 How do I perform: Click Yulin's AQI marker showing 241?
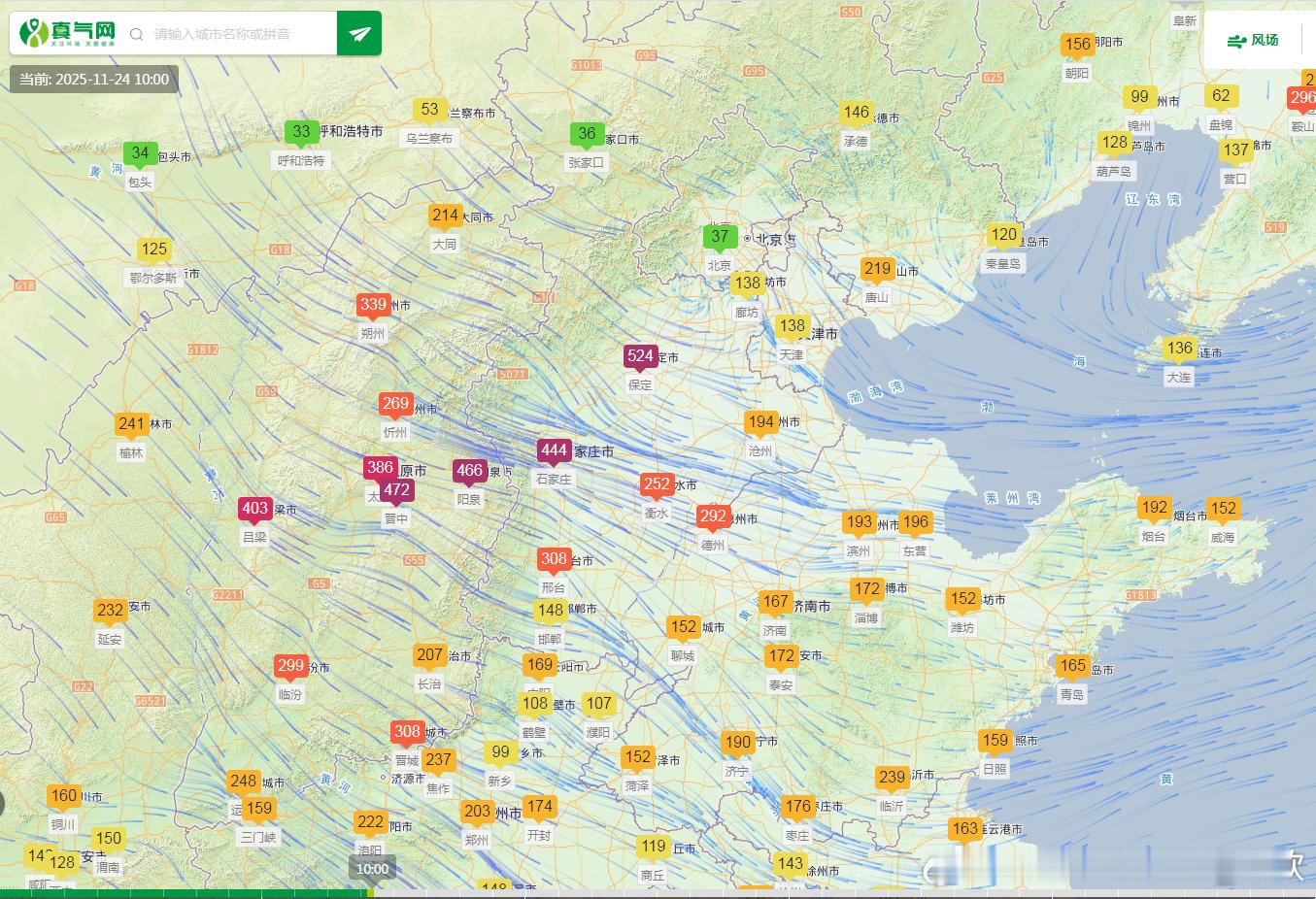click(131, 426)
